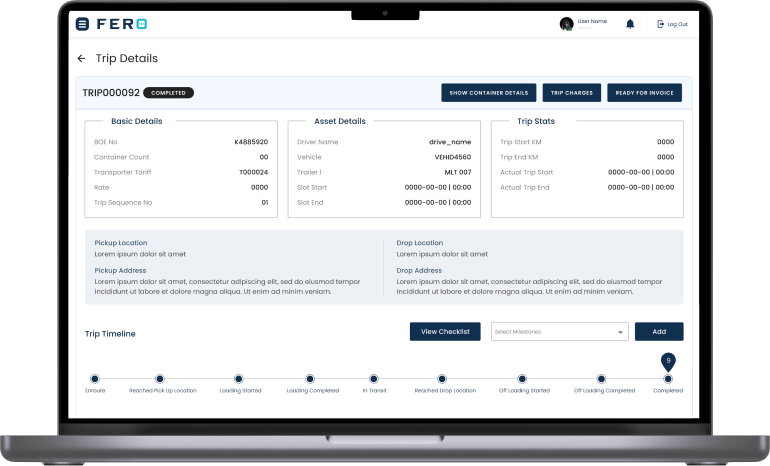Click Trailer 1 value MLT 007

(458, 172)
